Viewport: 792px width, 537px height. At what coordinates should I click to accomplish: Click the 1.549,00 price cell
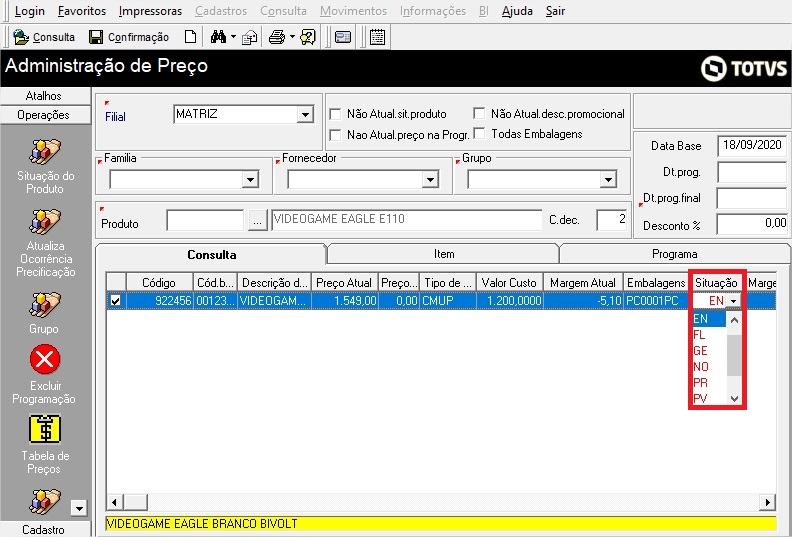click(x=344, y=301)
